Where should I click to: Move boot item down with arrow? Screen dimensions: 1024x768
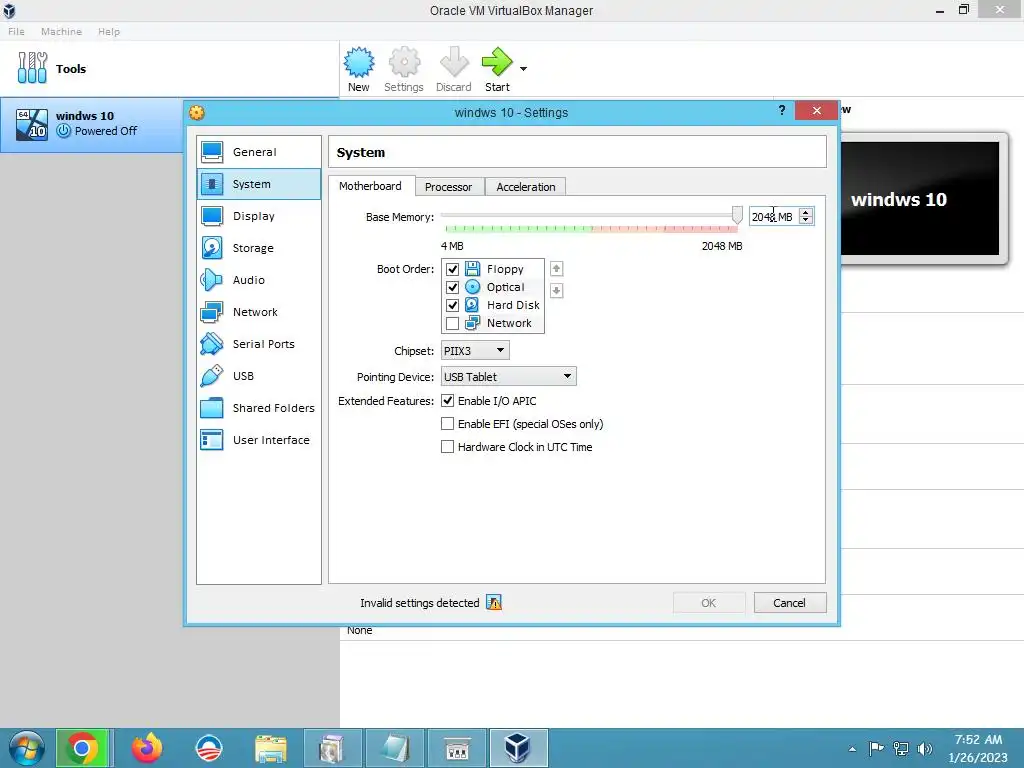[556, 290]
